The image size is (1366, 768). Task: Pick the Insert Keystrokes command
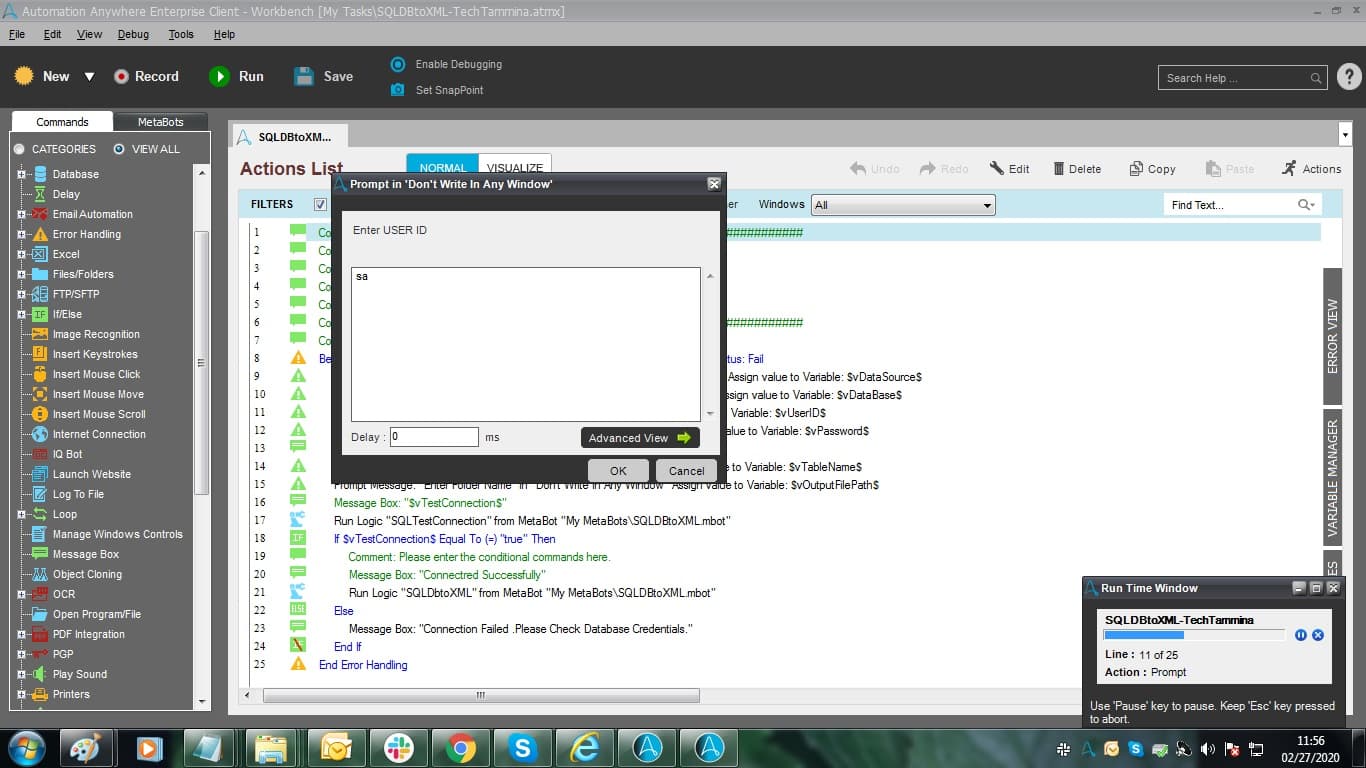click(95, 354)
